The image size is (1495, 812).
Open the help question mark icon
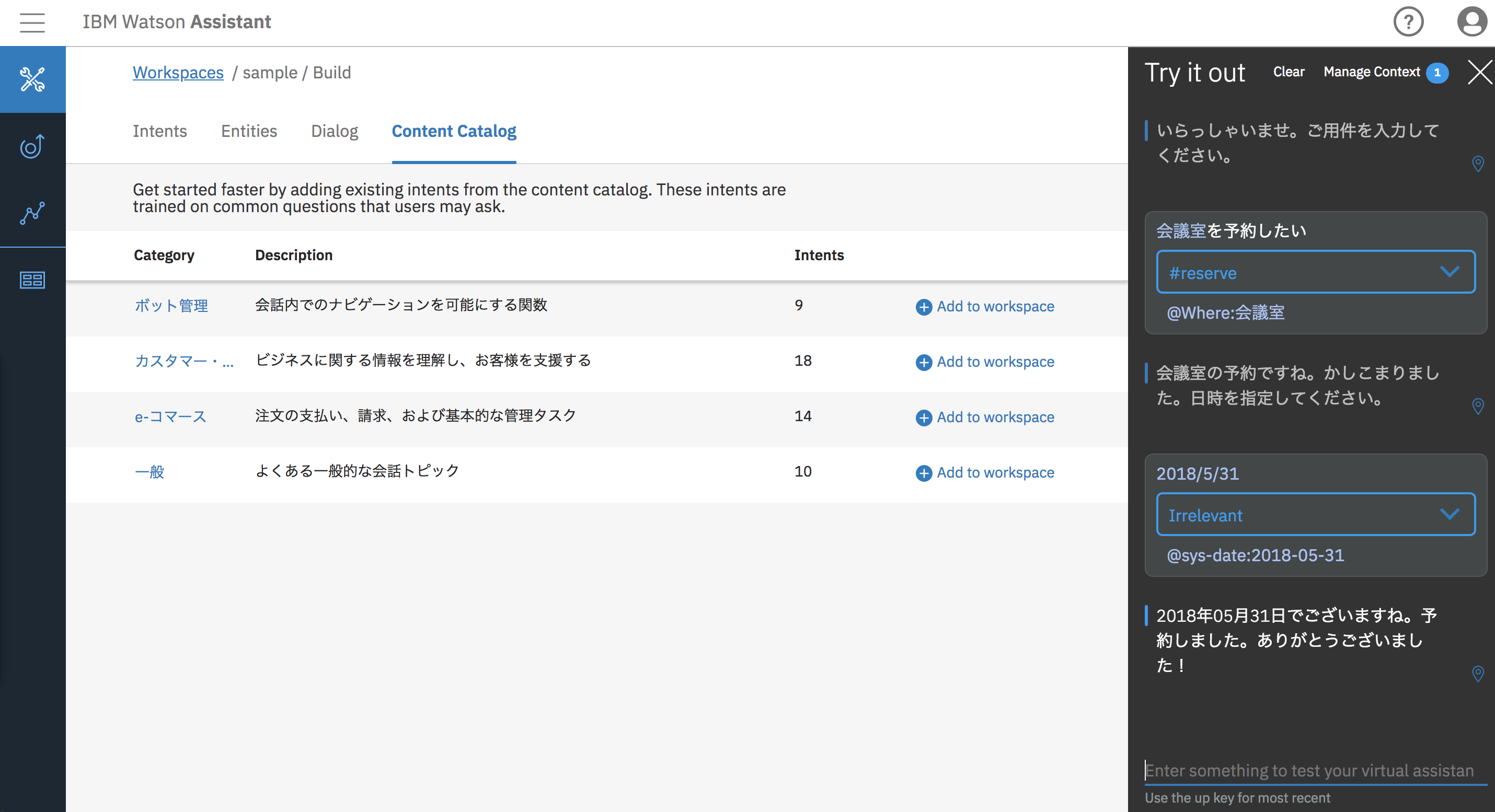pos(1408,22)
